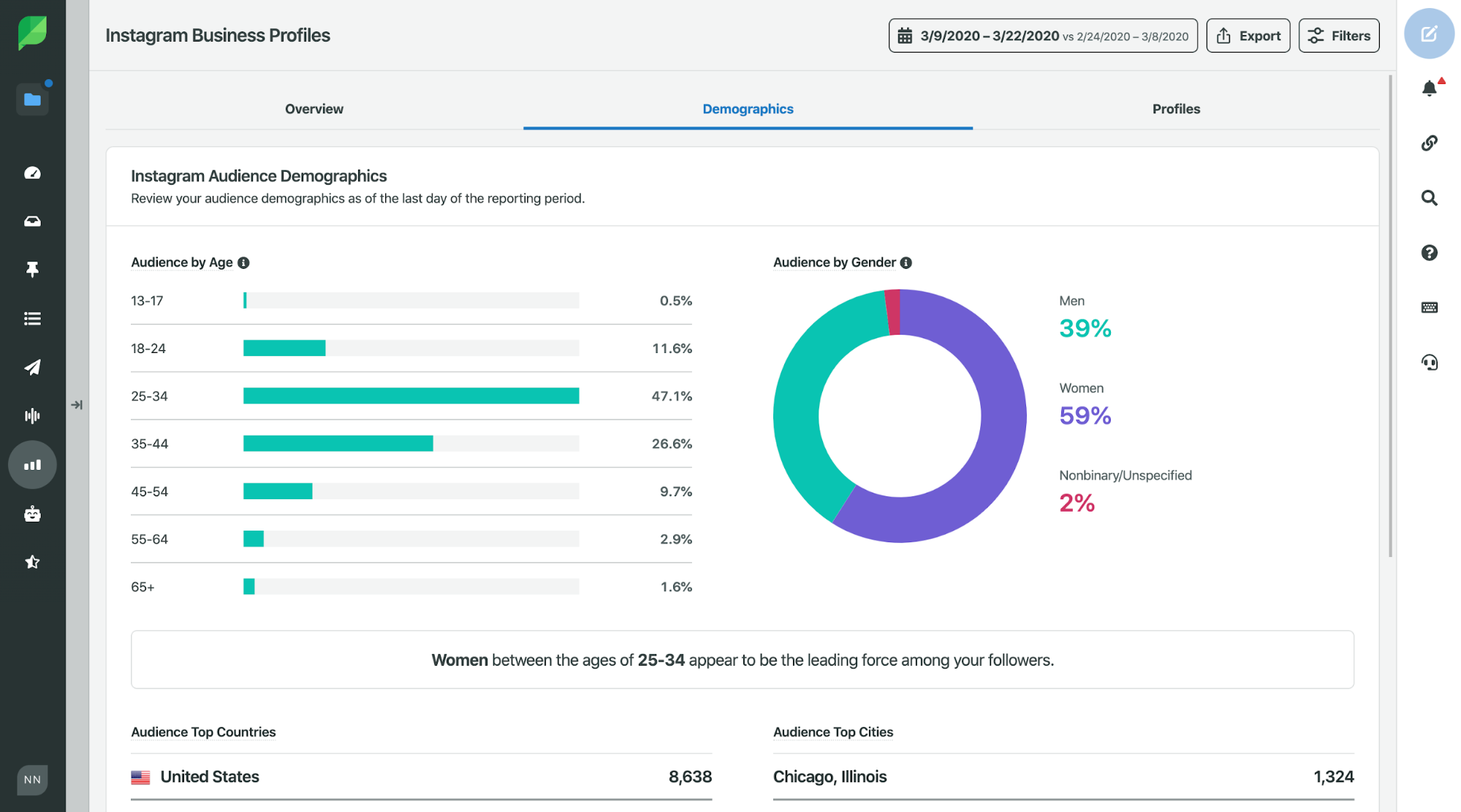Screen dimensions: 1461x812
Task: Expand the collapsed sidebar arrow
Action: (x=77, y=405)
